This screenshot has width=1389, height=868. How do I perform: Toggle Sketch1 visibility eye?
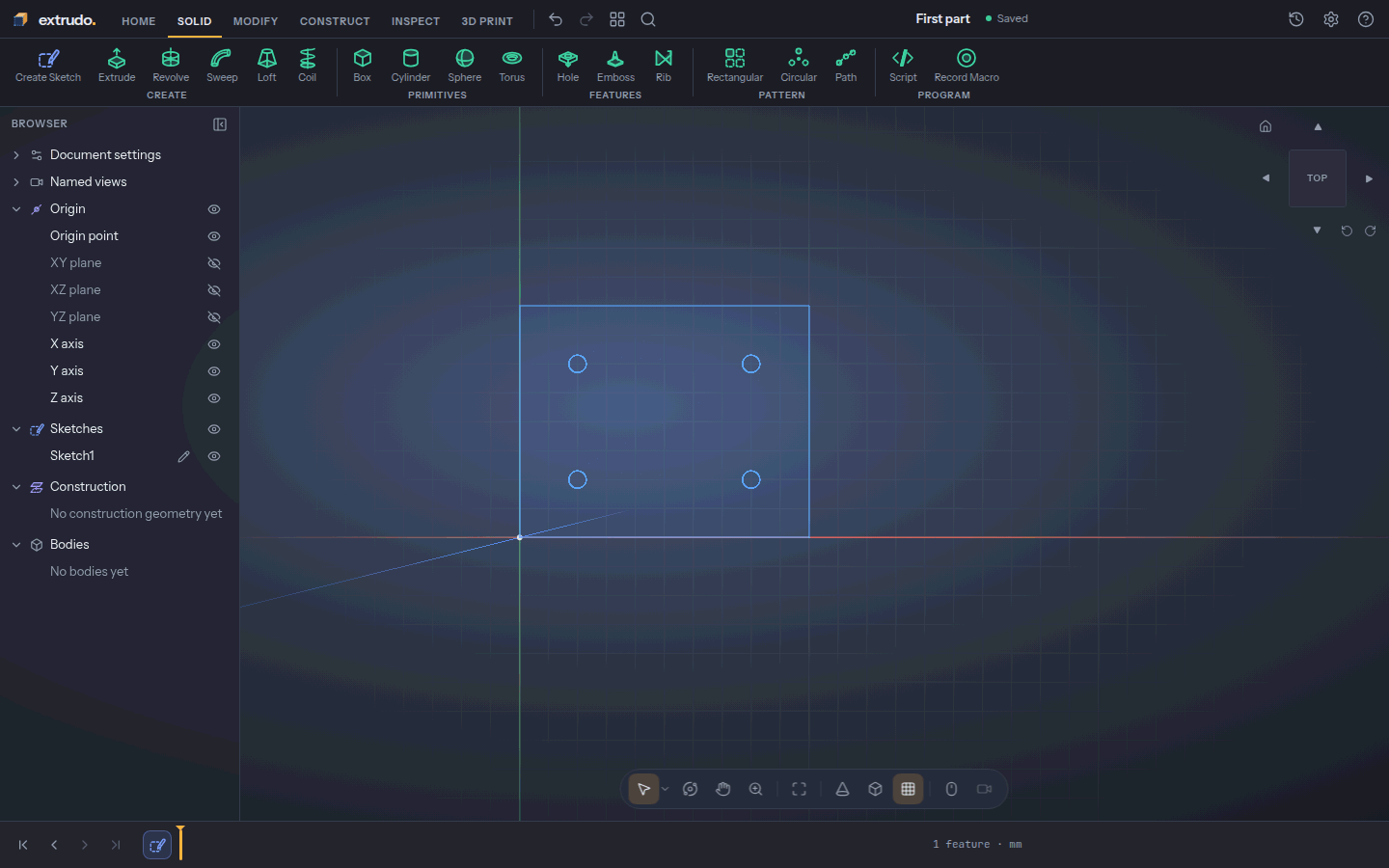point(214,456)
